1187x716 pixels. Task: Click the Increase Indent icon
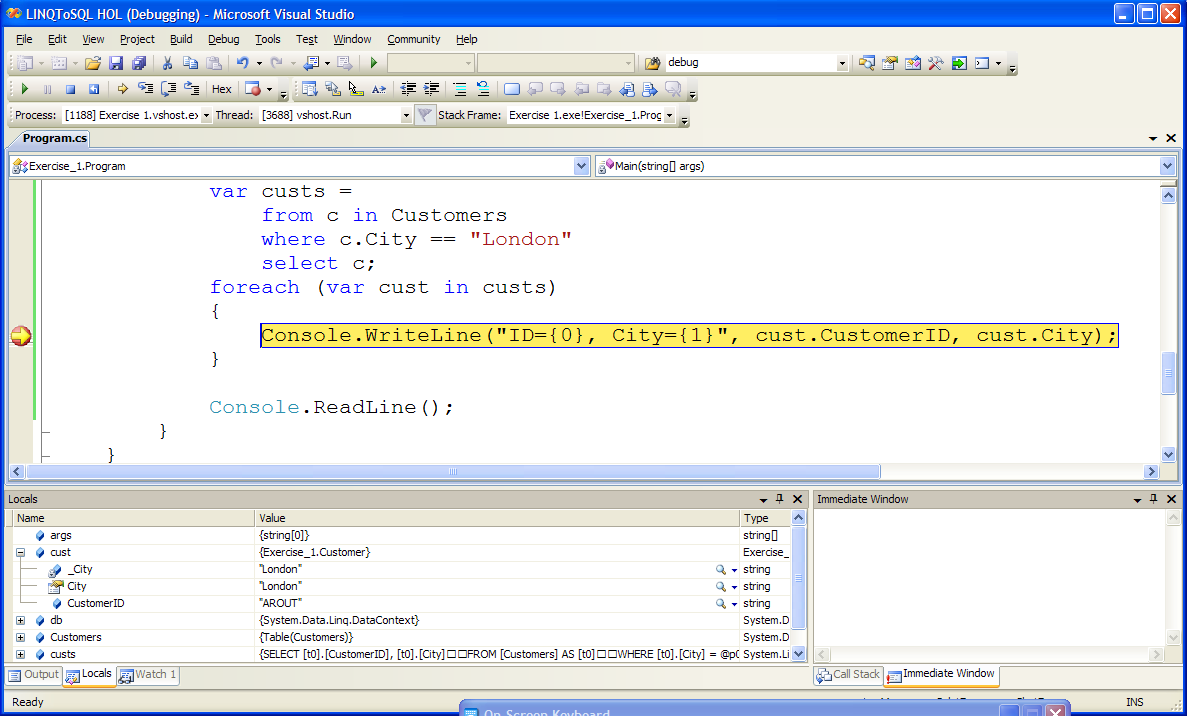point(431,89)
